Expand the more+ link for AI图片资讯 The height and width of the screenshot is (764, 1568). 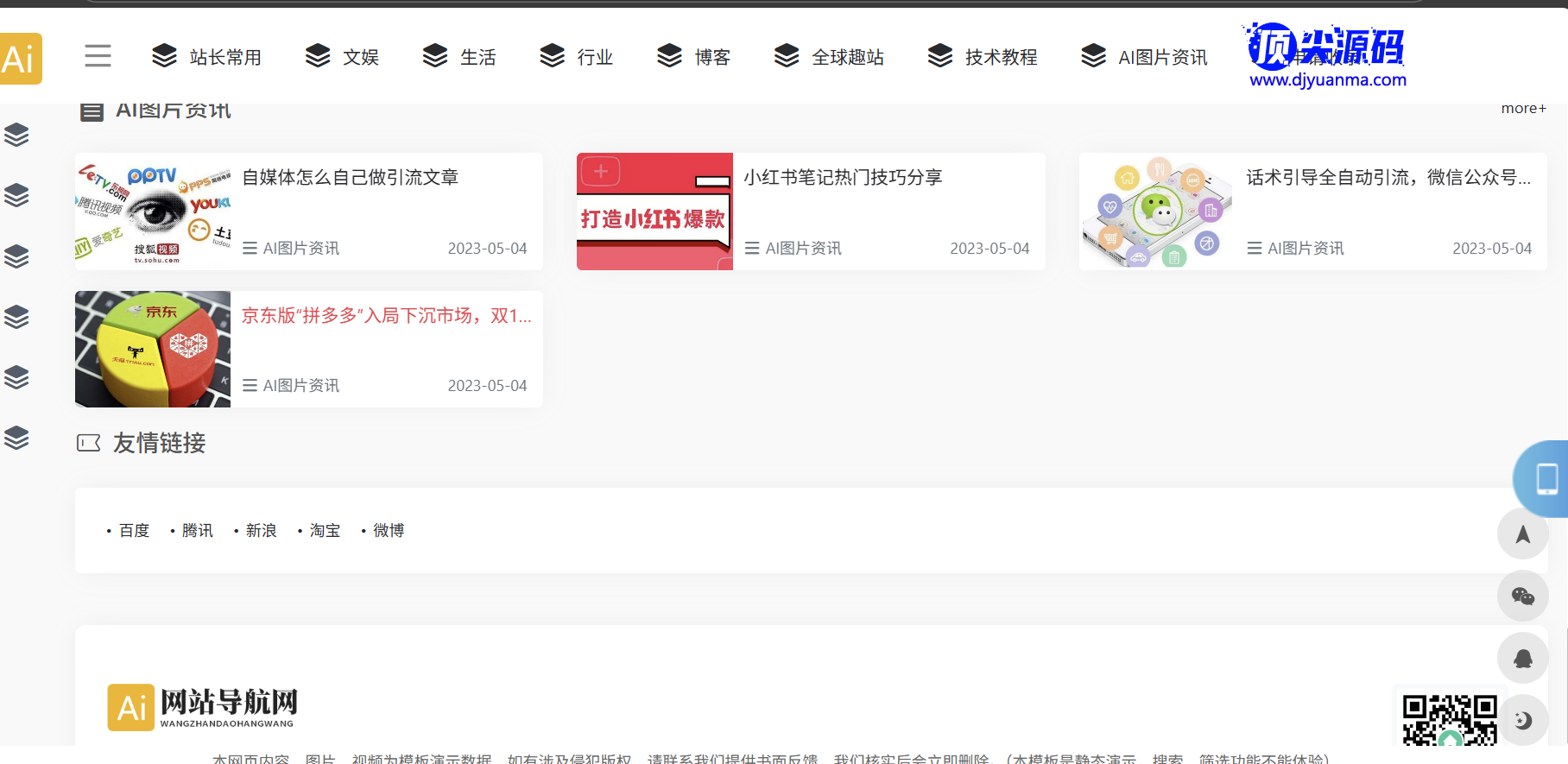(1523, 109)
